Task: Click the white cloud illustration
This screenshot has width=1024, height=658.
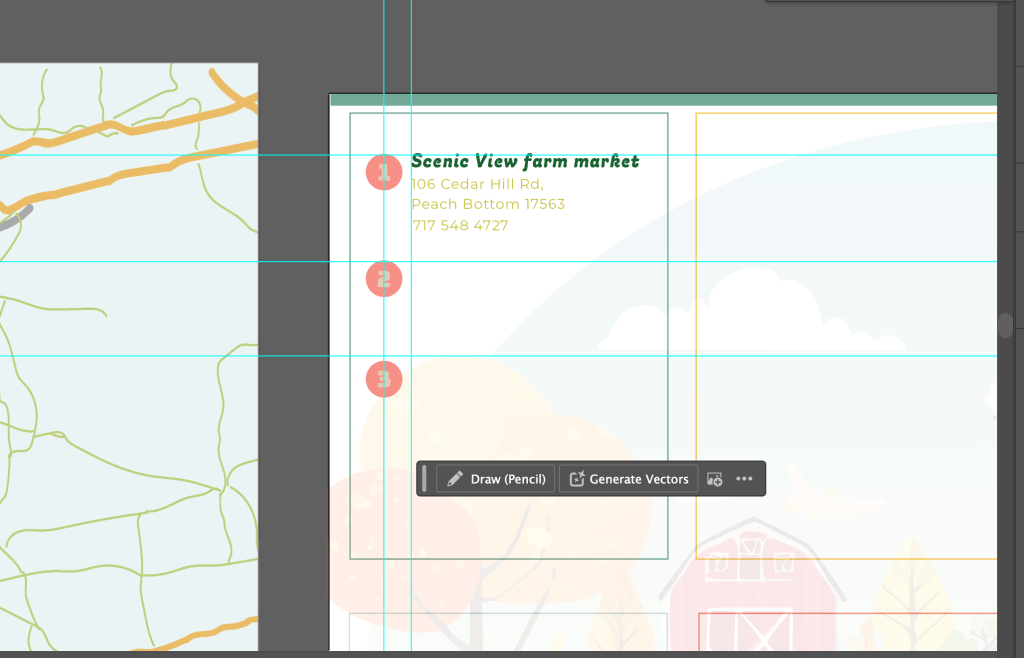Action: coord(760,310)
